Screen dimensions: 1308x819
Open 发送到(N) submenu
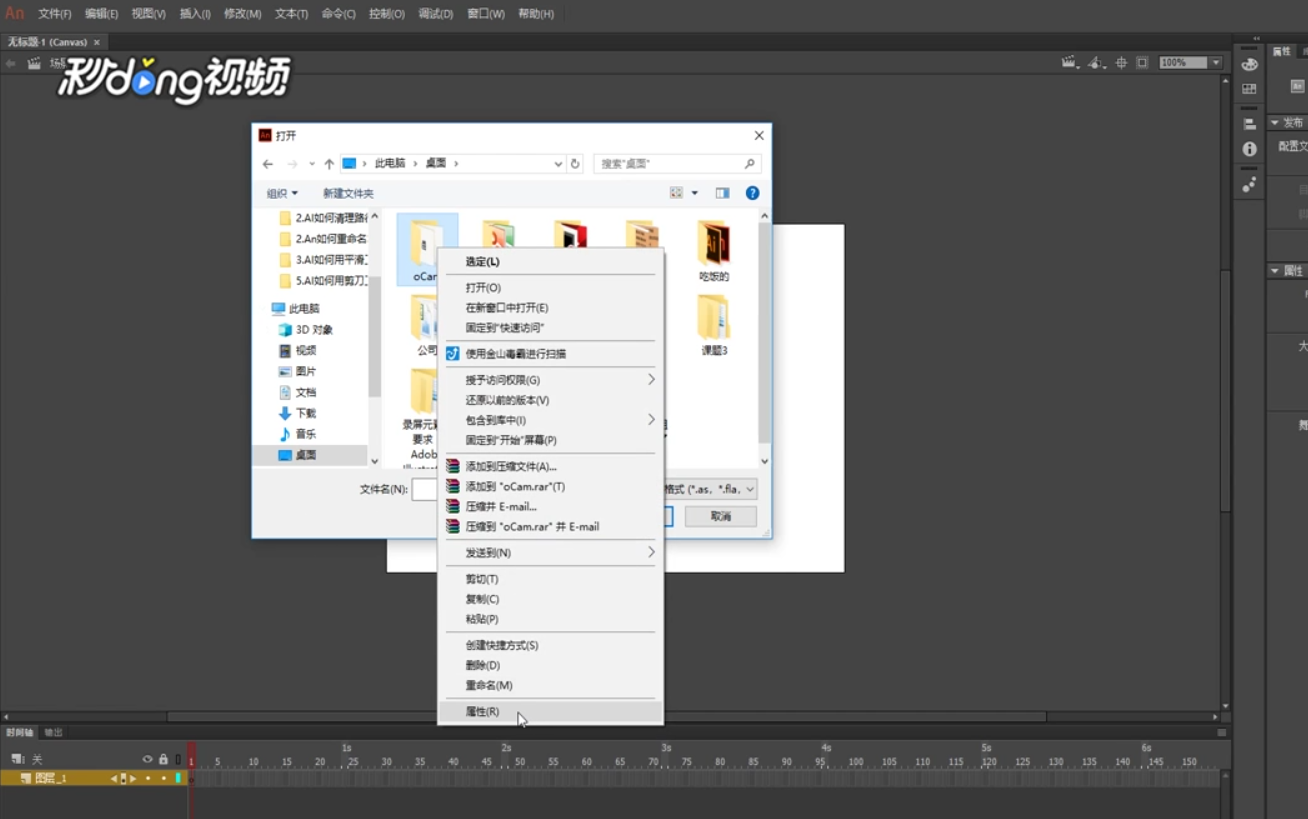(x=551, y=552)
